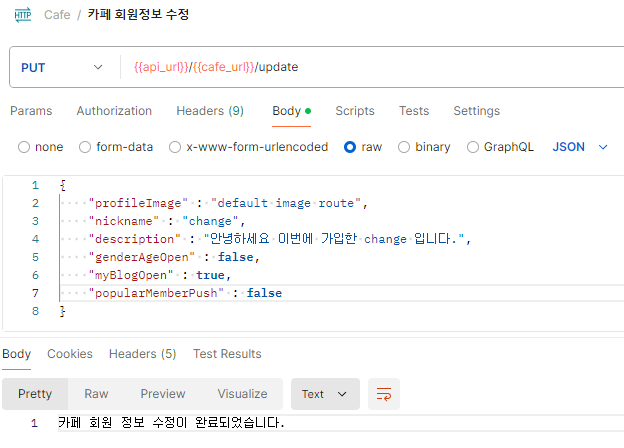Click the true value of myBlogOpen
Viewport: 624px width, 448px height.
pos(210,275)
